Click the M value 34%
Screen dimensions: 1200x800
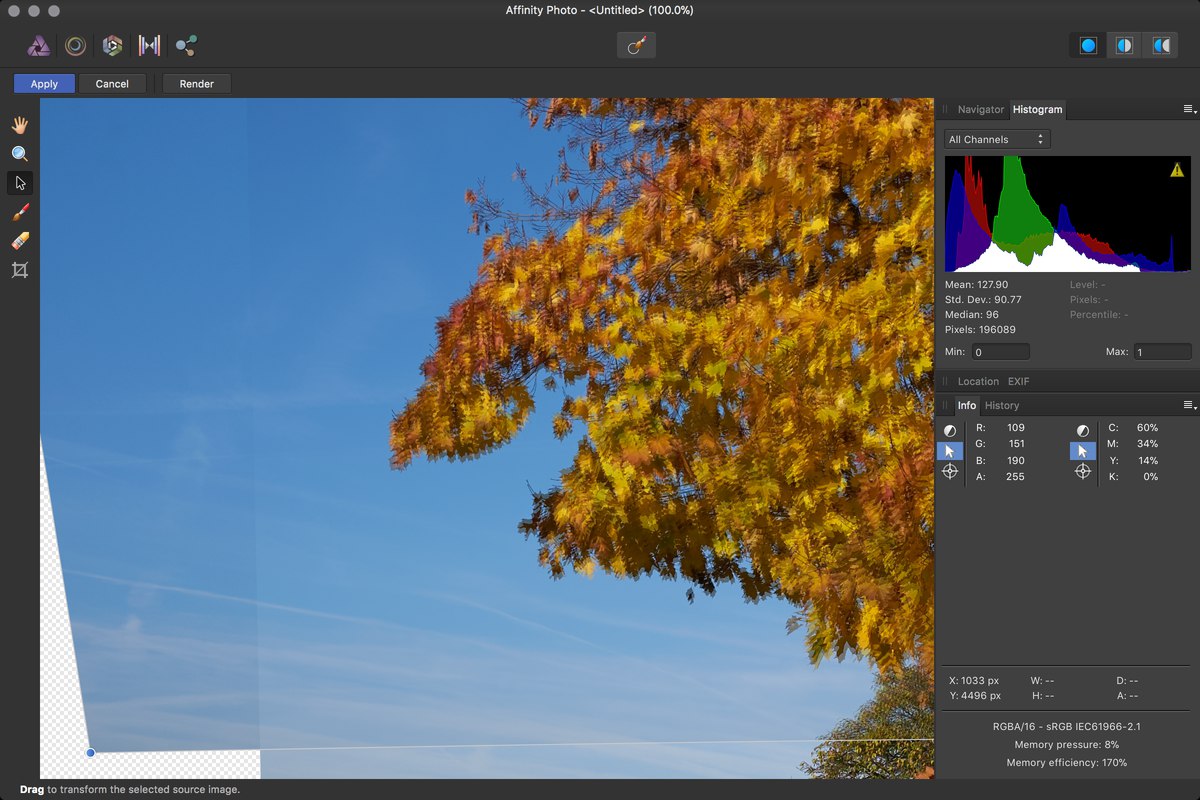1147,444
